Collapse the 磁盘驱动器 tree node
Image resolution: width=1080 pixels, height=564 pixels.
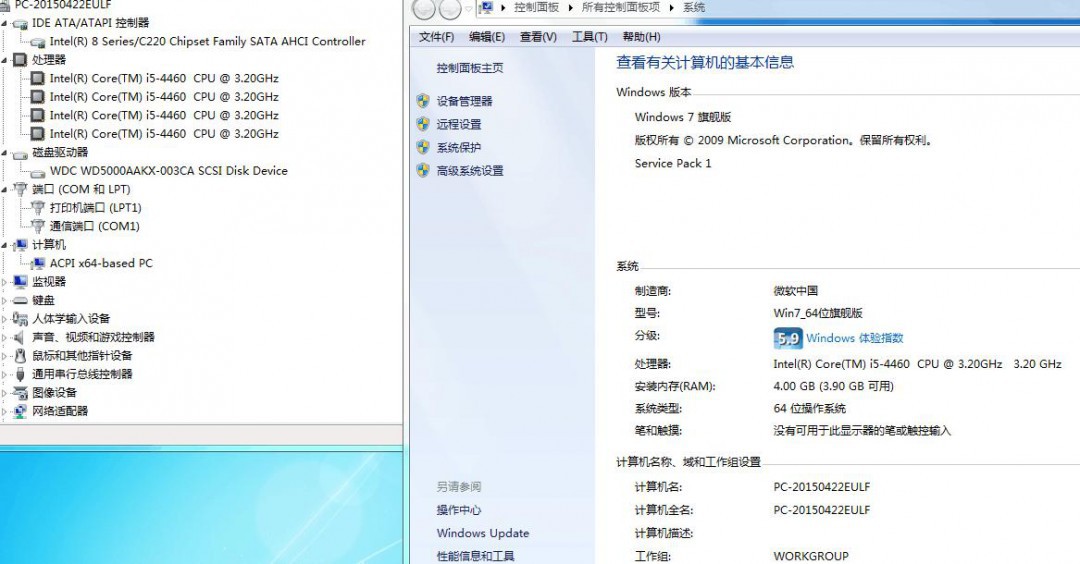pyautogui.click(x=4, y=153)
